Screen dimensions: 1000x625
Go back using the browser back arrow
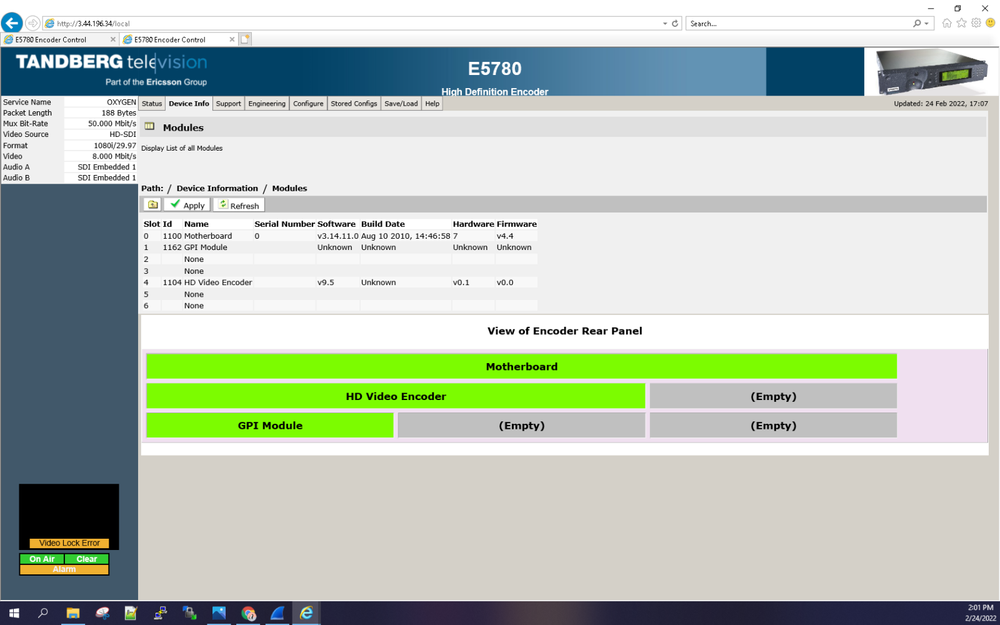point(12,23)
